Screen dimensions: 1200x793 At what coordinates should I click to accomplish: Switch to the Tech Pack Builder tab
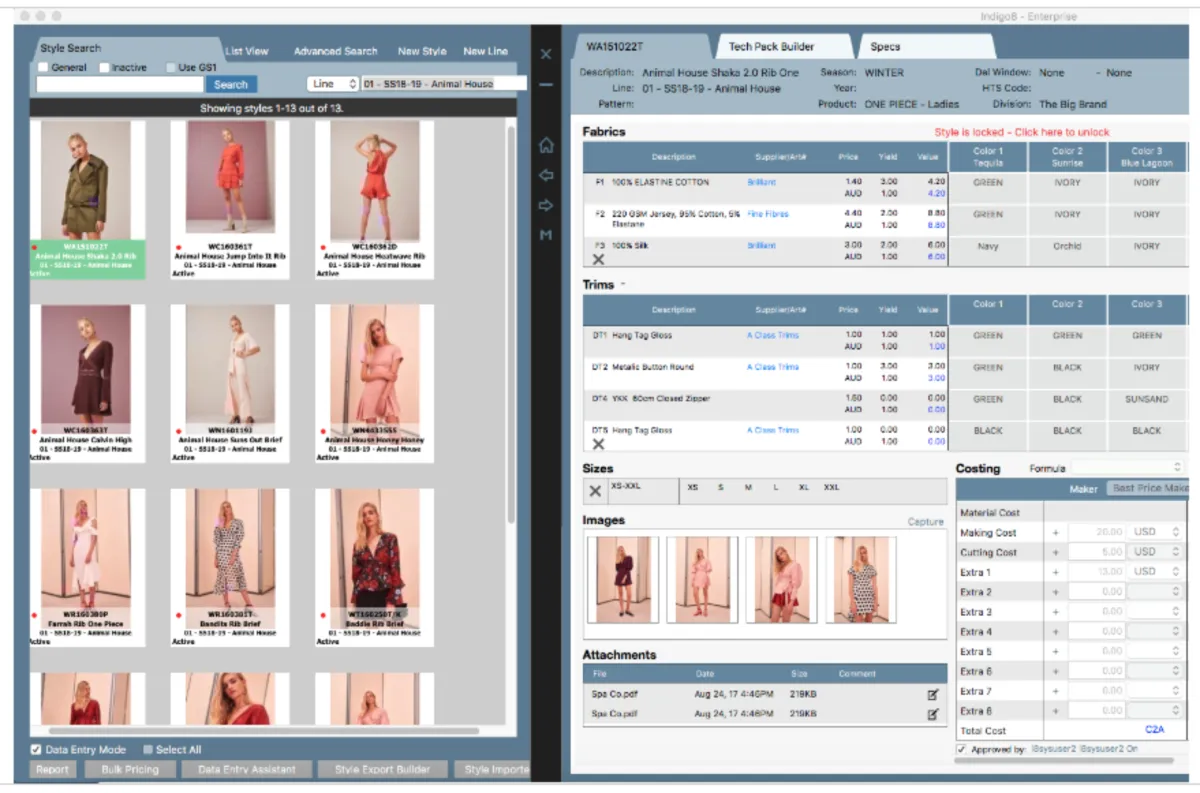pos(771,47)
